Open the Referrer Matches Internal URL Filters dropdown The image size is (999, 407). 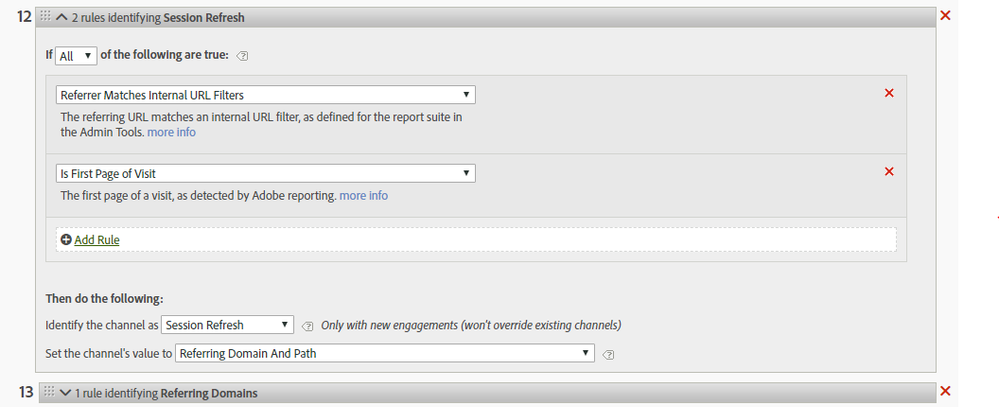[x=265, y=95]
